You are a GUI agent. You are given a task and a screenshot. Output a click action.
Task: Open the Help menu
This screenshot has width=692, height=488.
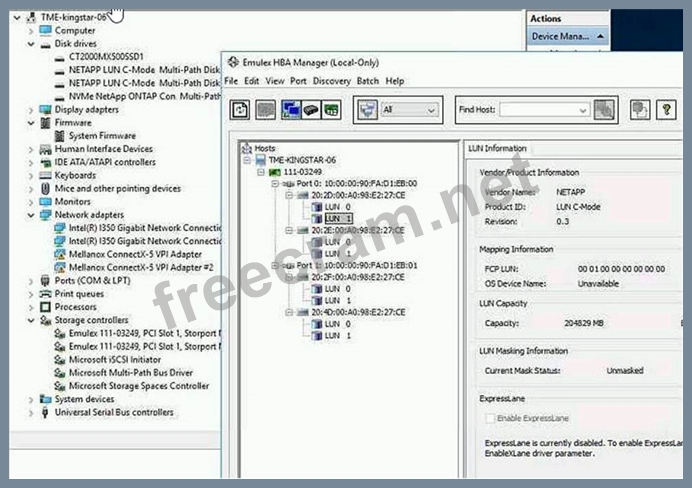395,81
